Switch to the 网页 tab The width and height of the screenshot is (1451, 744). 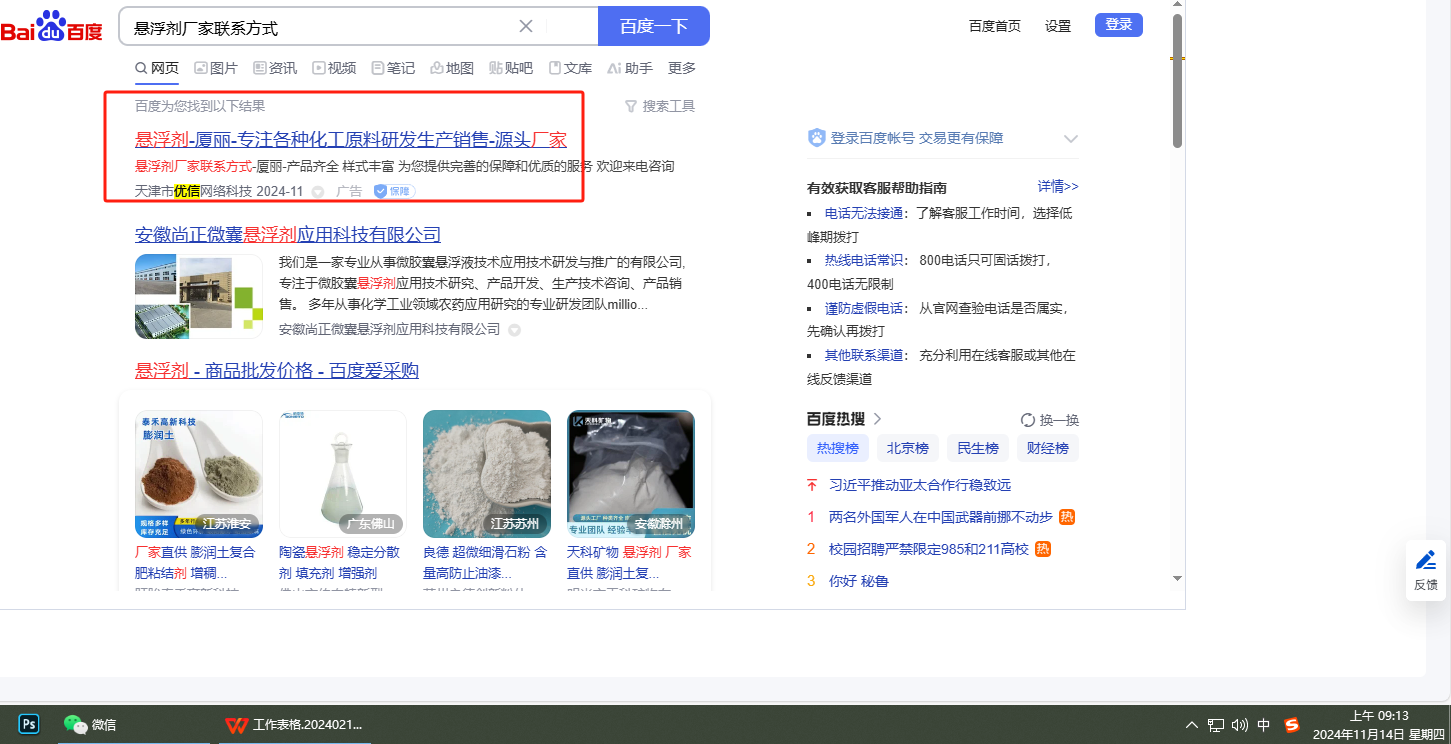tap(157, 68)
